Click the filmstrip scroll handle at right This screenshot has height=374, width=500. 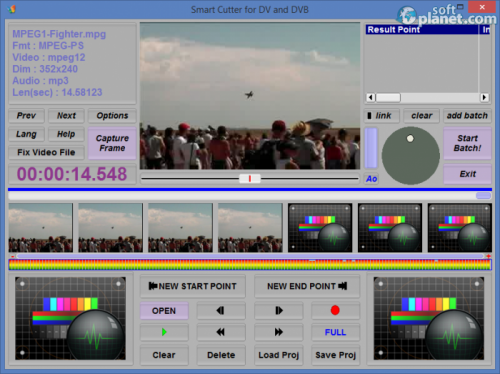point(483,196)
